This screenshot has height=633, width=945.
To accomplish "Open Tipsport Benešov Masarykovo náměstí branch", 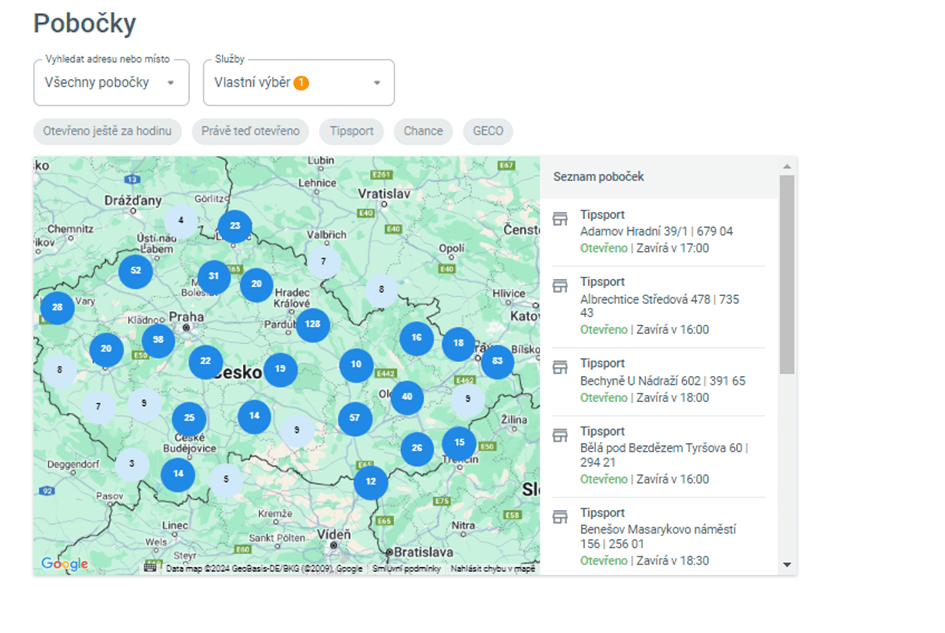I will [x=659, y=537].
